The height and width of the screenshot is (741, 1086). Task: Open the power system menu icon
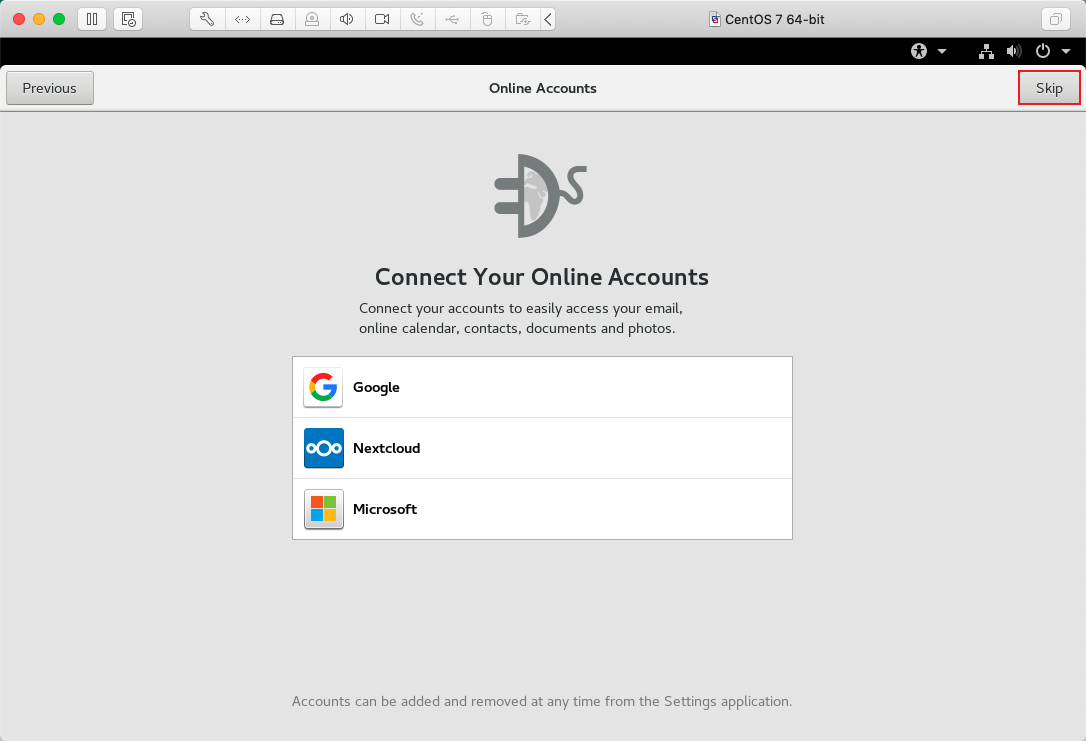coord(1042,51)
